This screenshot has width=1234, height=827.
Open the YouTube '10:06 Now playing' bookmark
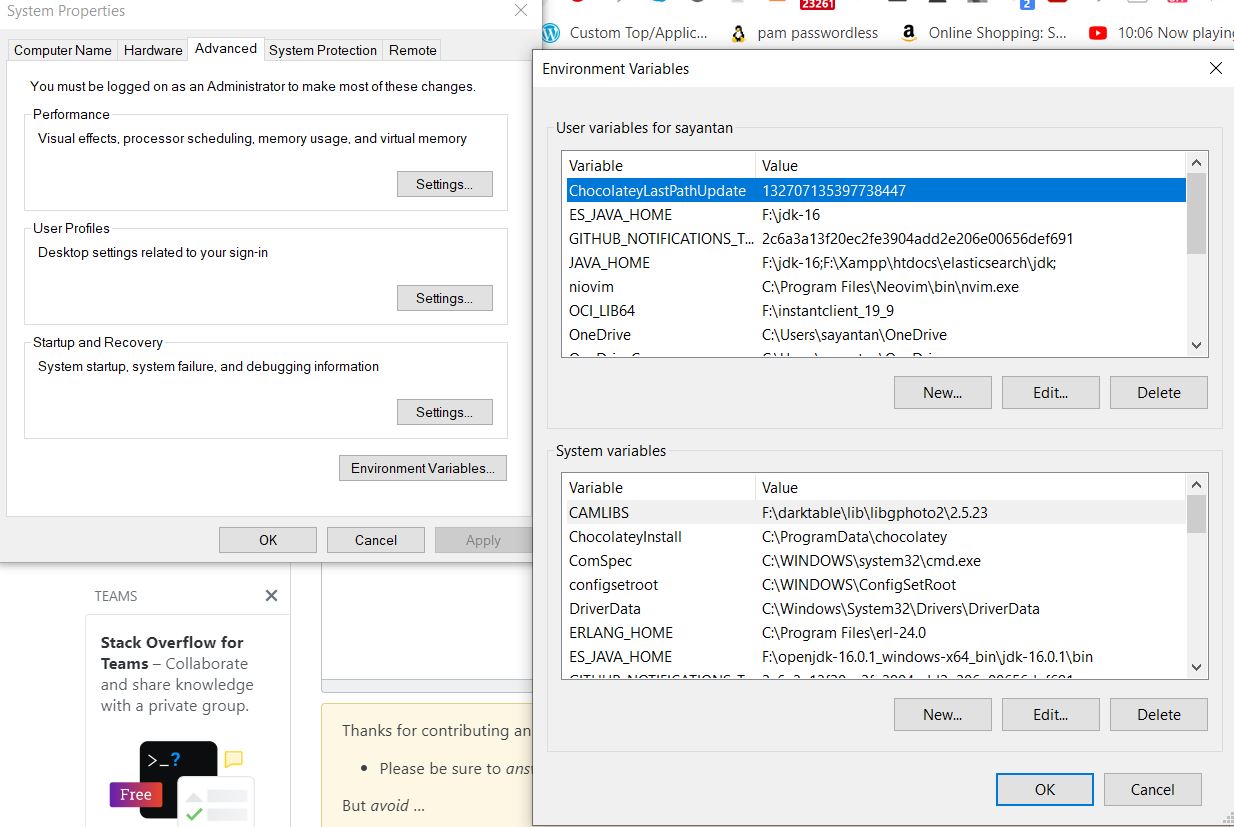point(1161,33)
